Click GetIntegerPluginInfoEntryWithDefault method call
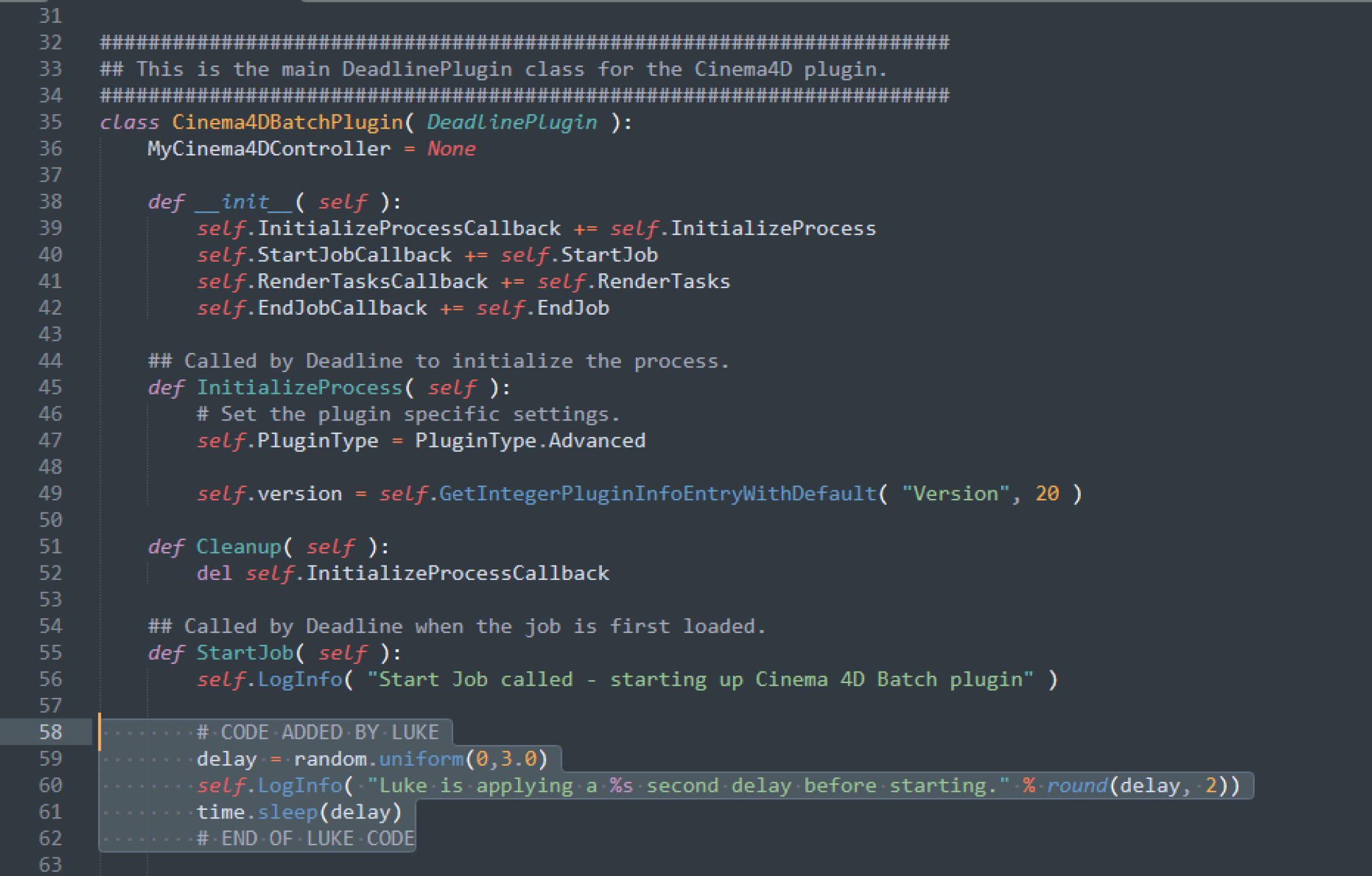Viewport: 1372px width, 876px height. coord(658,494)
